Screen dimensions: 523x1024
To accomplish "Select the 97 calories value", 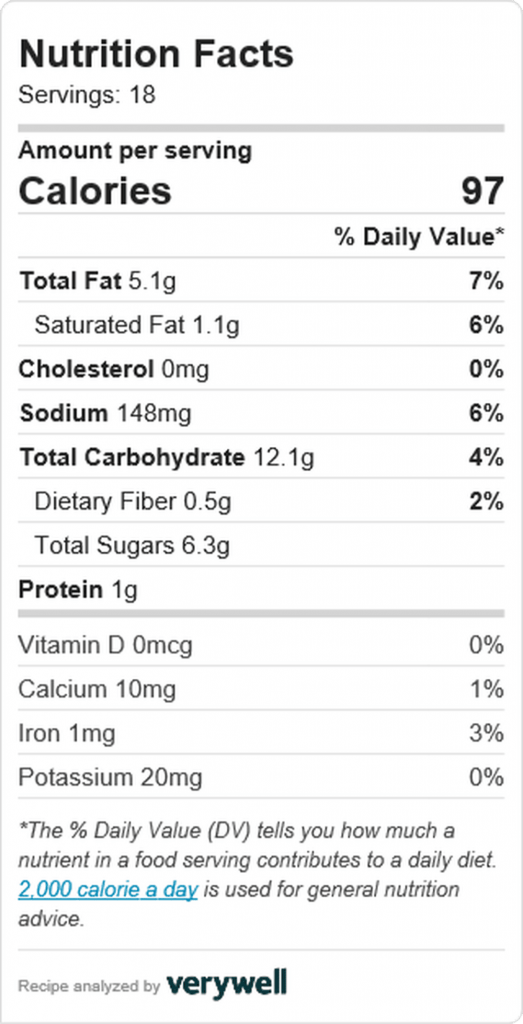I will [x=483, y=191].
